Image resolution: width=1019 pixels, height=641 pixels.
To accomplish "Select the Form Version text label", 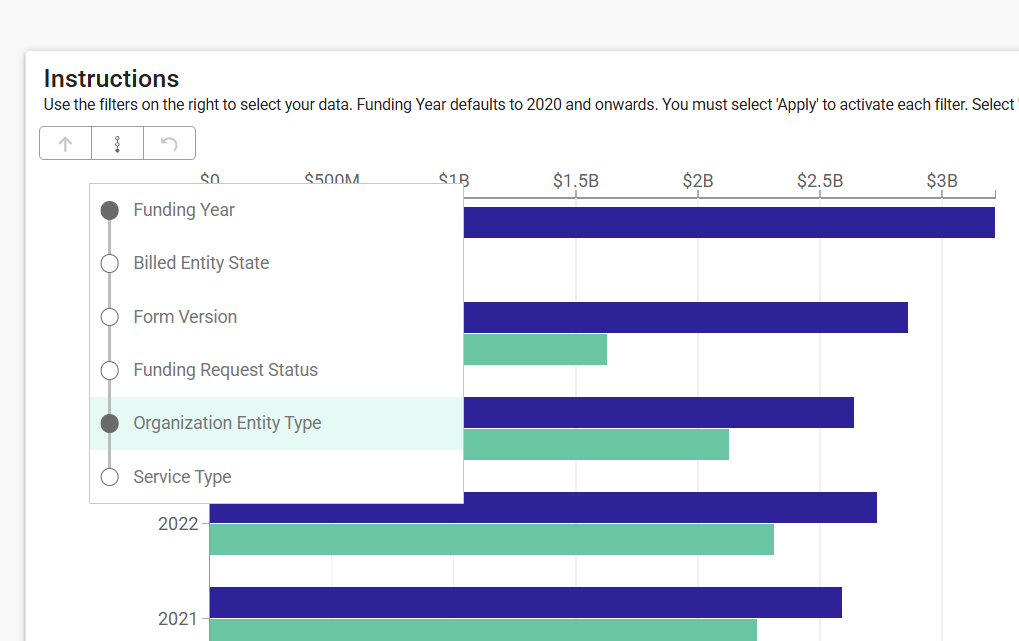I will click(185, 317).
